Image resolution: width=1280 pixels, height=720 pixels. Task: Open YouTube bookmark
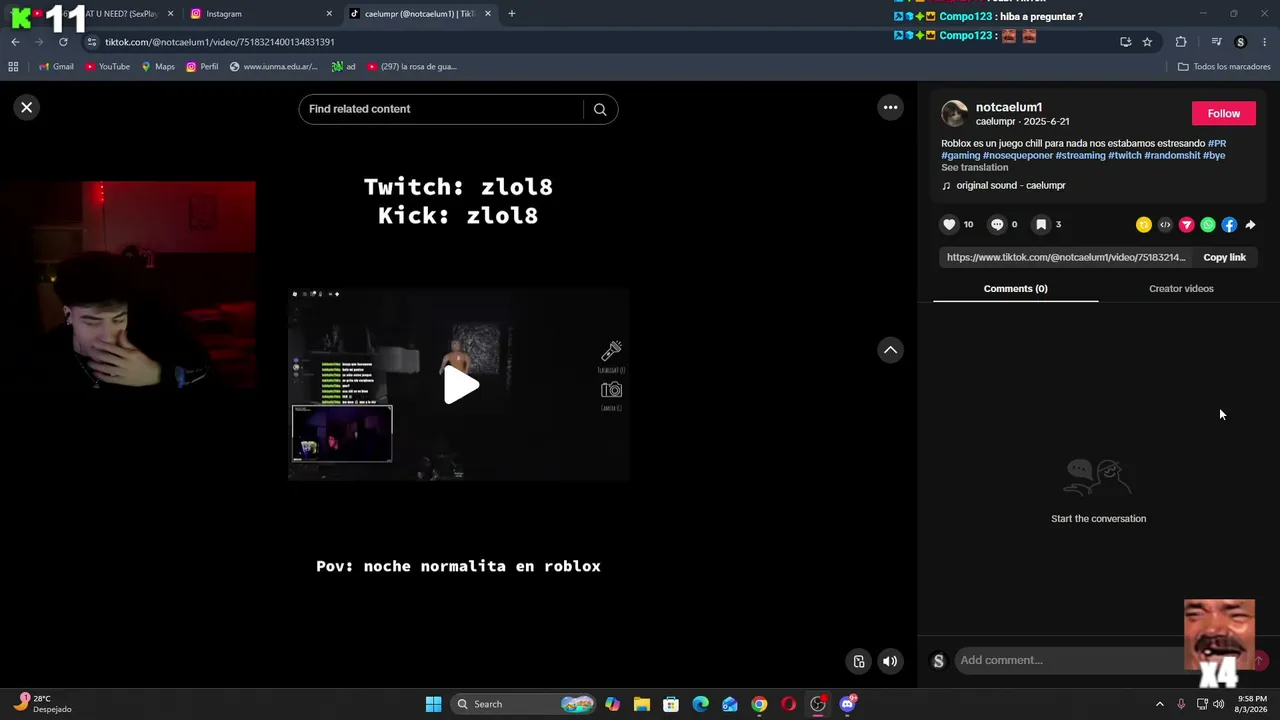click(x=107, y=67)
